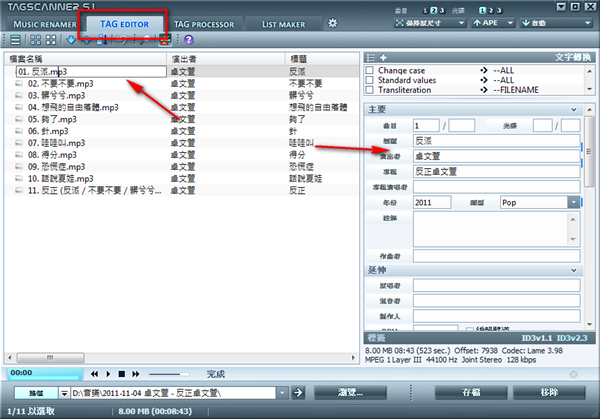Click the settings gear icon beside List Maker
Screen dimensions: 600x419
(332, 22)
